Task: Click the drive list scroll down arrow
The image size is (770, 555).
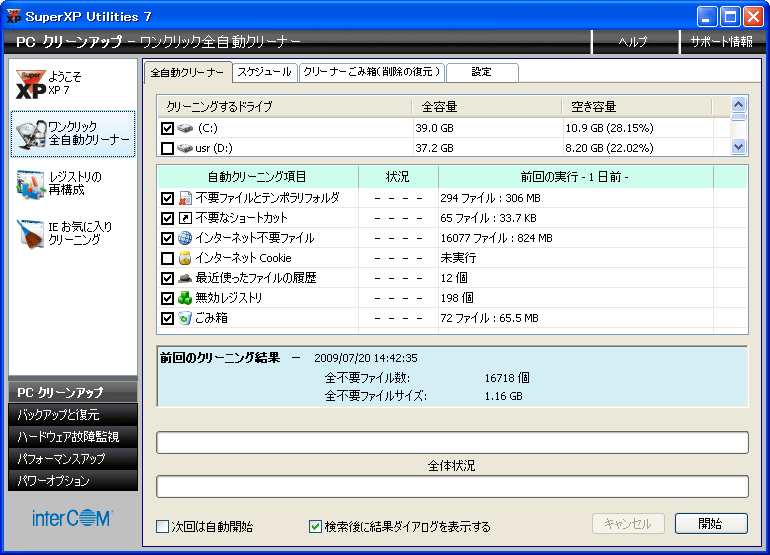Action: (738, 146)
